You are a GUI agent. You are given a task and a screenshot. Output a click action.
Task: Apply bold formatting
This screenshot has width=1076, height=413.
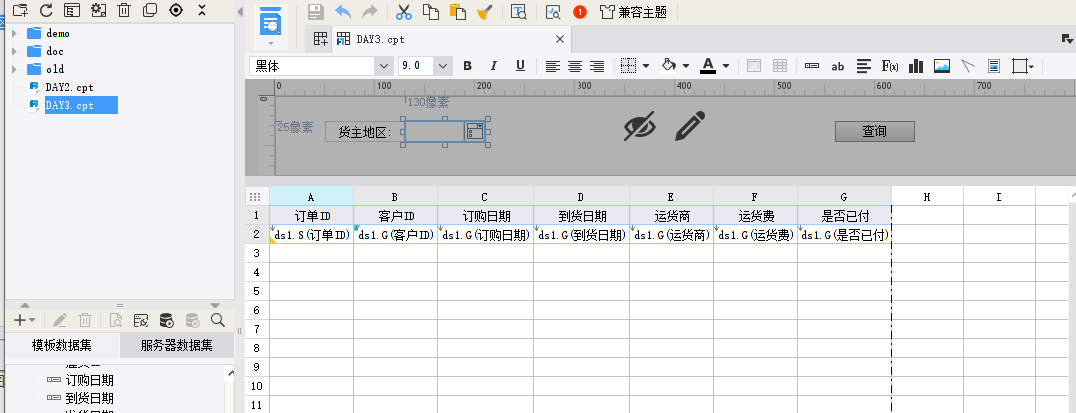click(x=467, y=66)
